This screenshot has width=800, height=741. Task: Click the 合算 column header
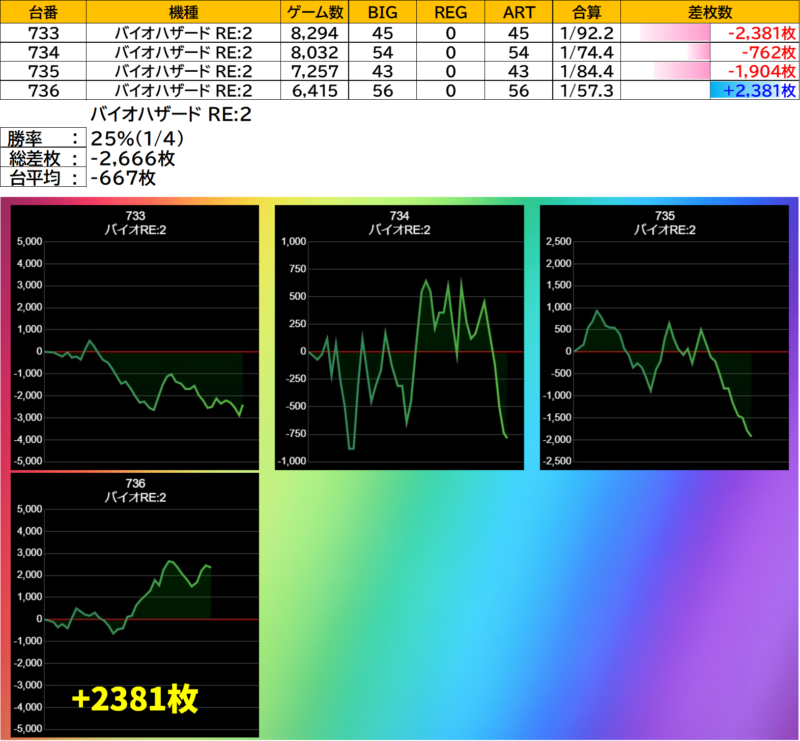[586, 12]
